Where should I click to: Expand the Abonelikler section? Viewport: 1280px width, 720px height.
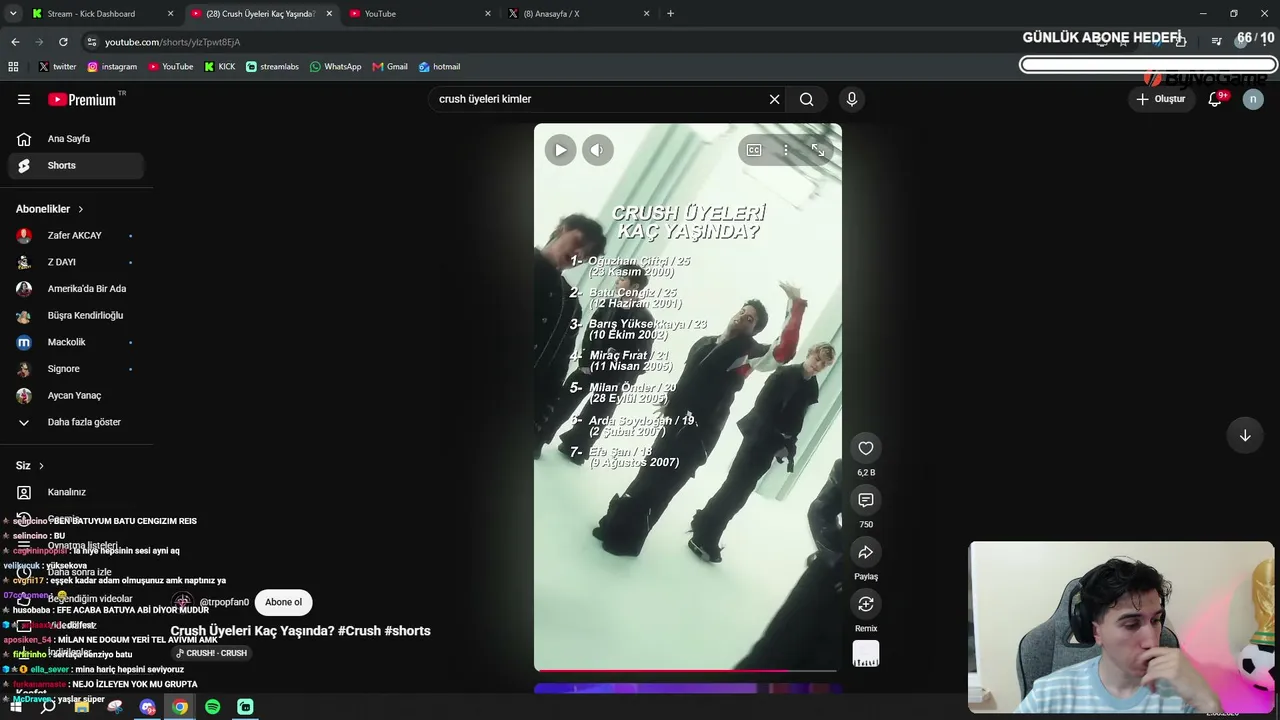[x=50, y=209]
